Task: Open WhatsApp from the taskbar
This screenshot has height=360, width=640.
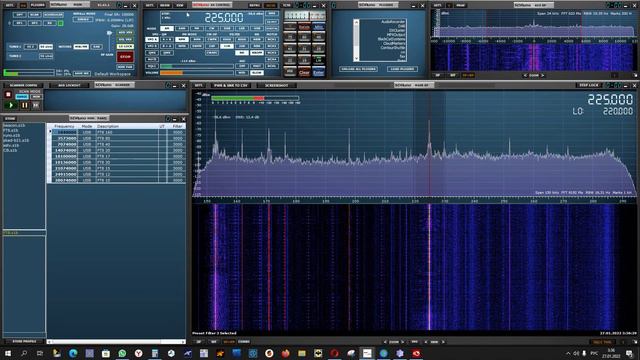Action: (122, 353)
